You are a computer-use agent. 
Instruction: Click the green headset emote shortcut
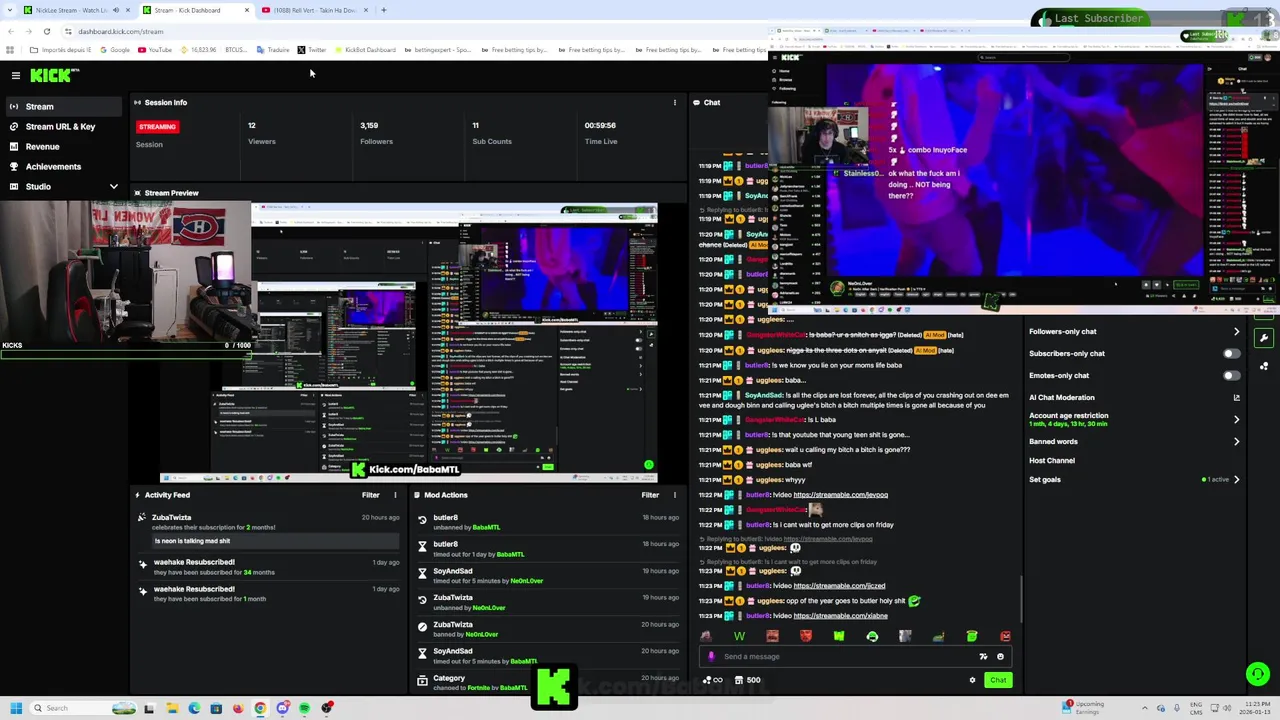pyautogui.click(x=872, y=636)
